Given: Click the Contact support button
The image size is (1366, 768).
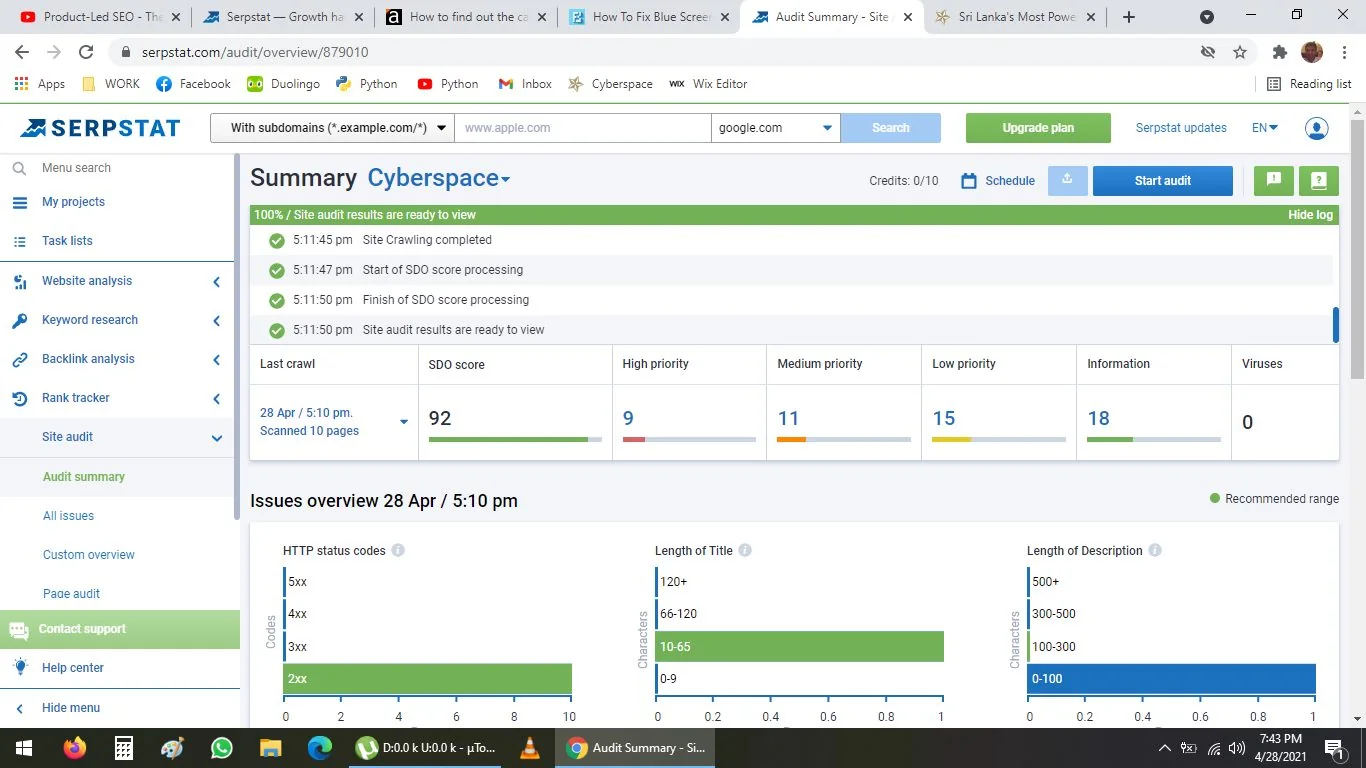Looking at the screenshot, I should pos(120,629).
